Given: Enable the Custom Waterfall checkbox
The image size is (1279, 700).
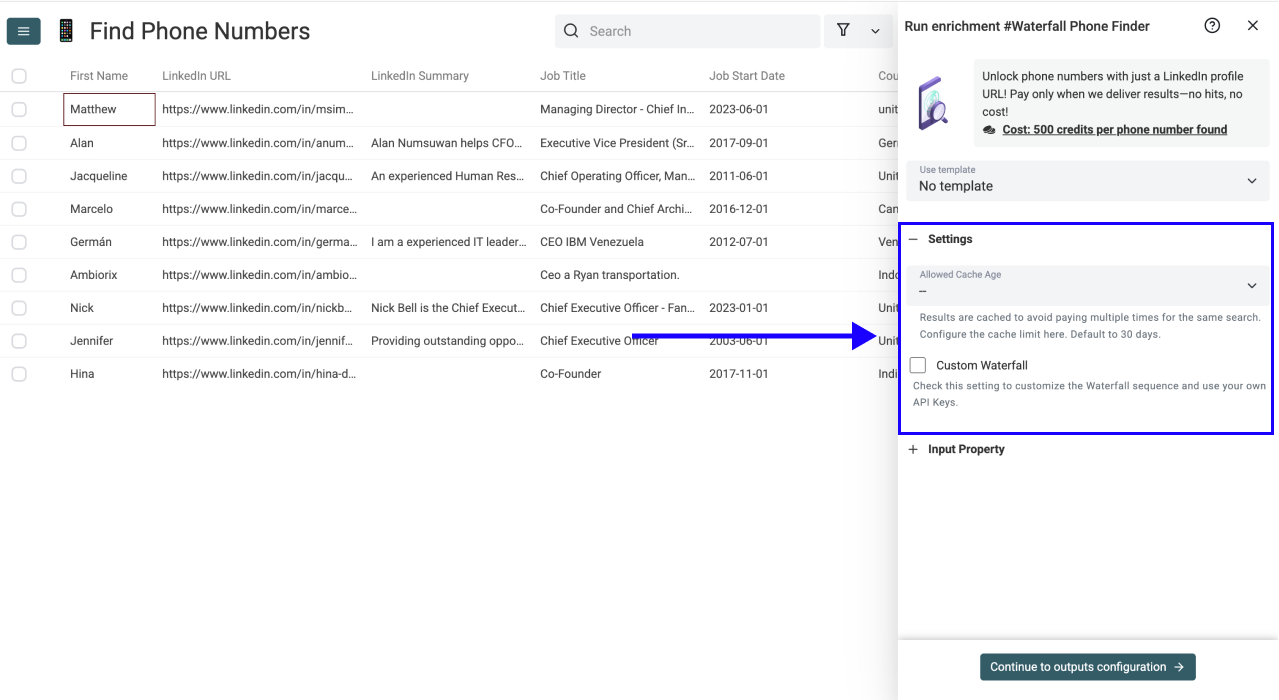Looking at the screenshot, I should point(918,366).
